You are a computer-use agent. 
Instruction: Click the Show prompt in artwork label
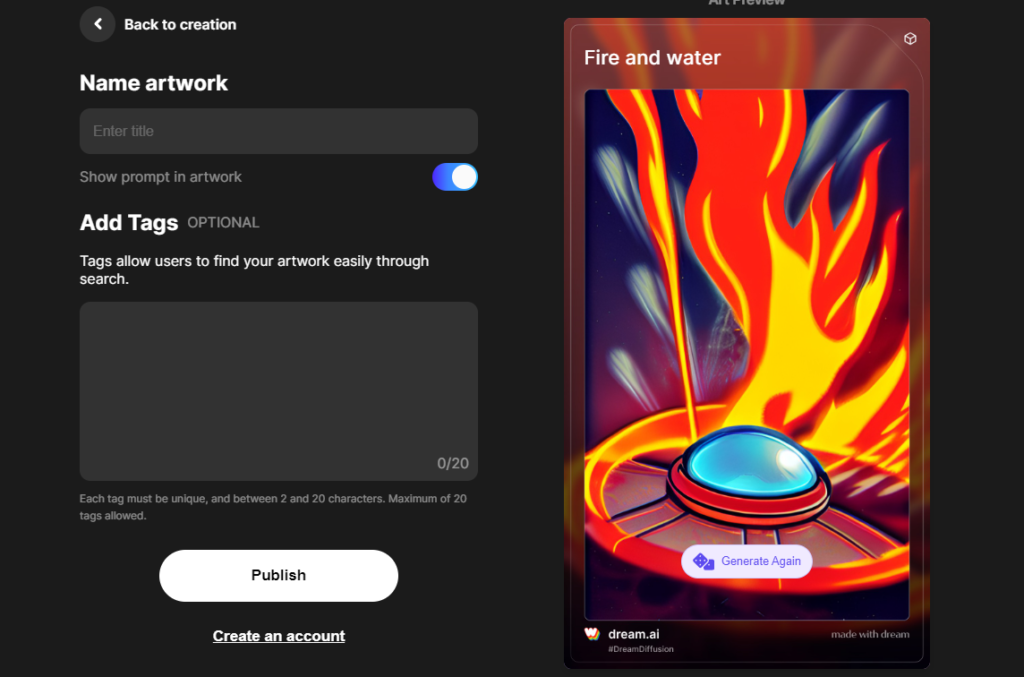[161, 177]
